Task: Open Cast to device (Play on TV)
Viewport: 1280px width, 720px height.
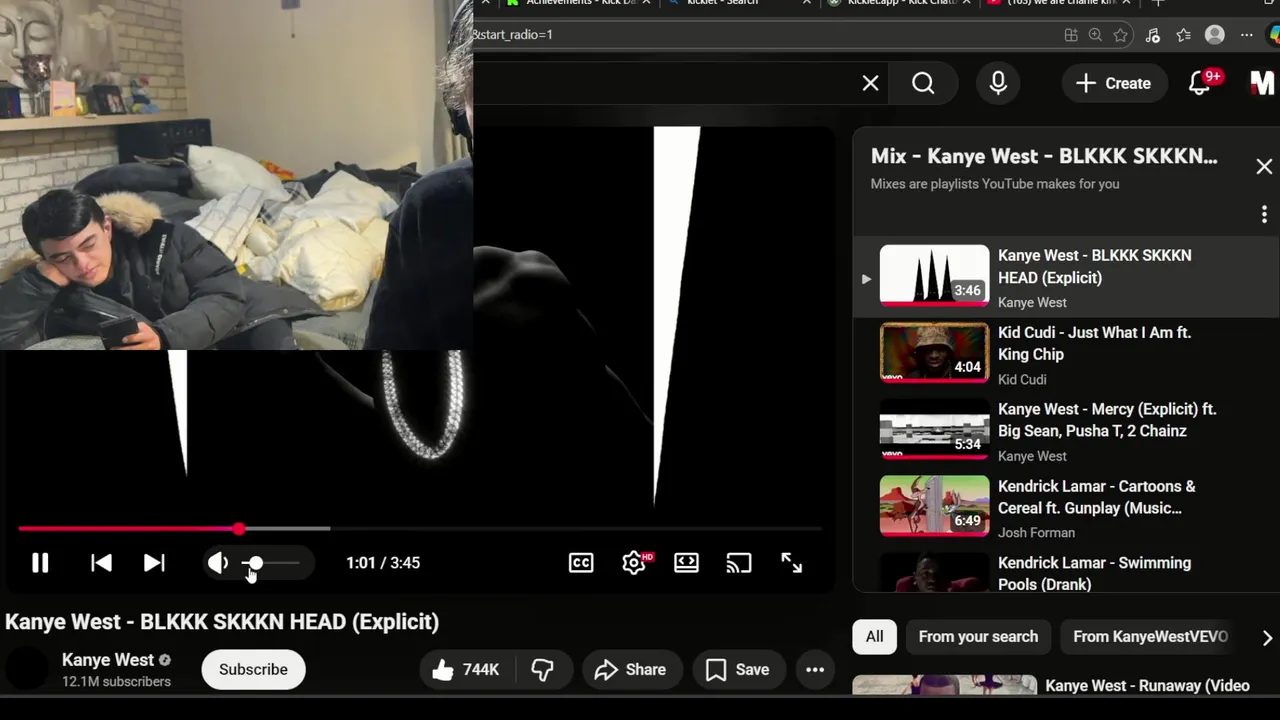Action: (x=738, y=563)
